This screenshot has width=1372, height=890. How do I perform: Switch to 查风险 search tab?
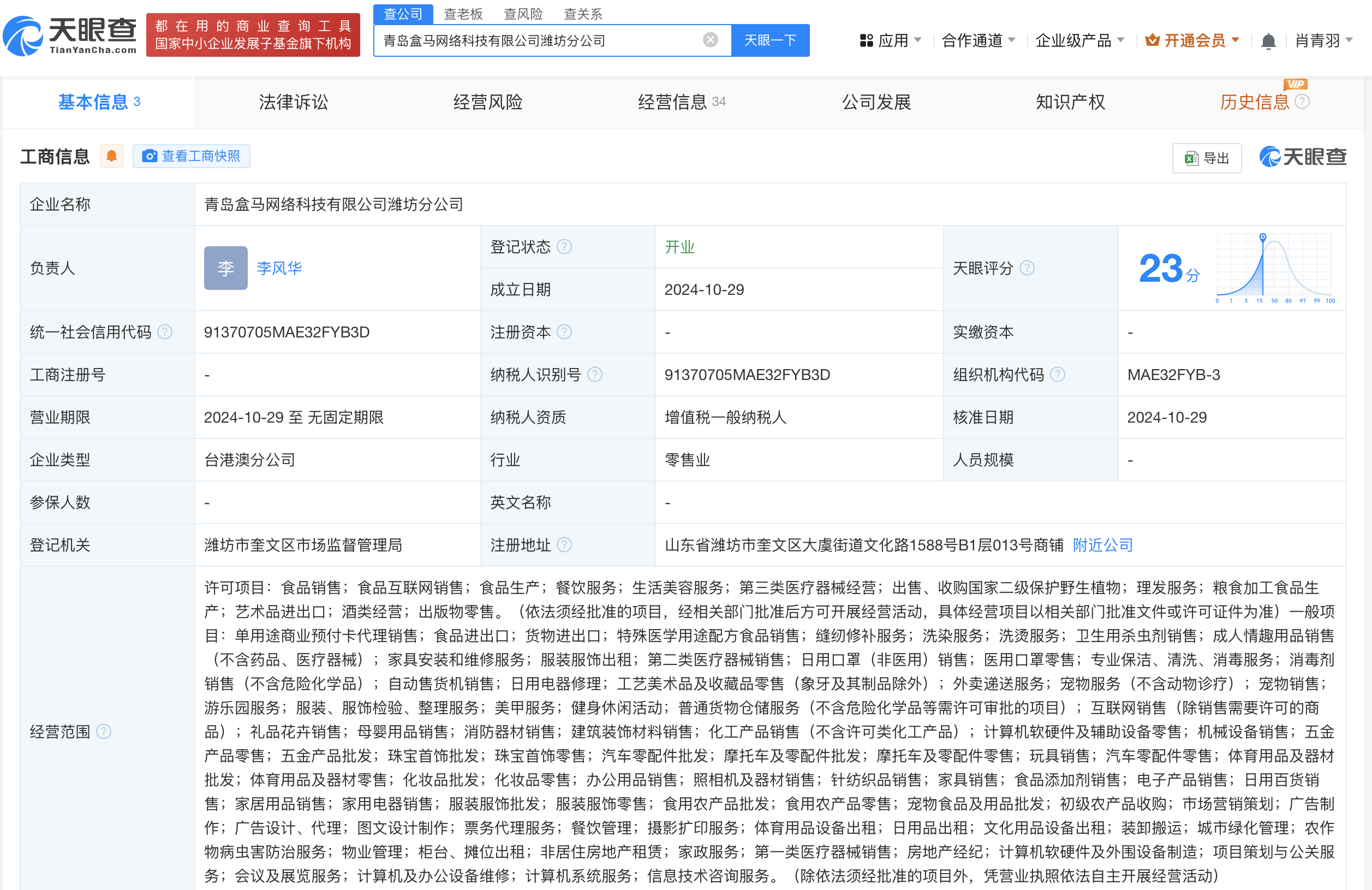pos(523,14)
